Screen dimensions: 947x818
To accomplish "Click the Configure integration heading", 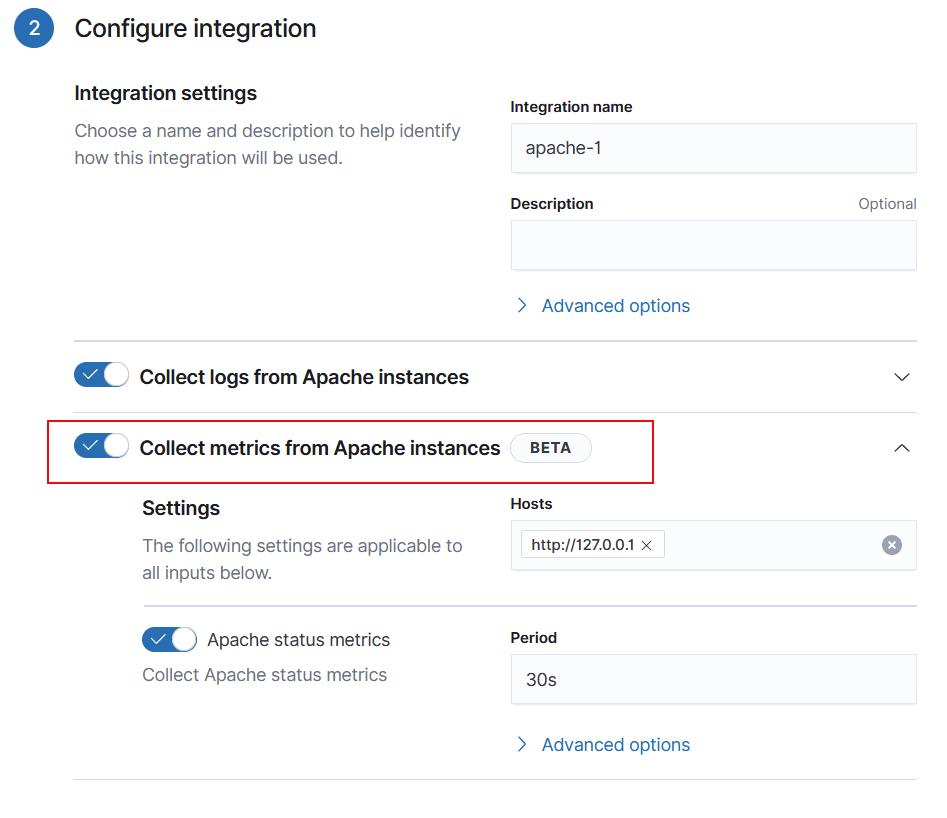I will 195,28.
